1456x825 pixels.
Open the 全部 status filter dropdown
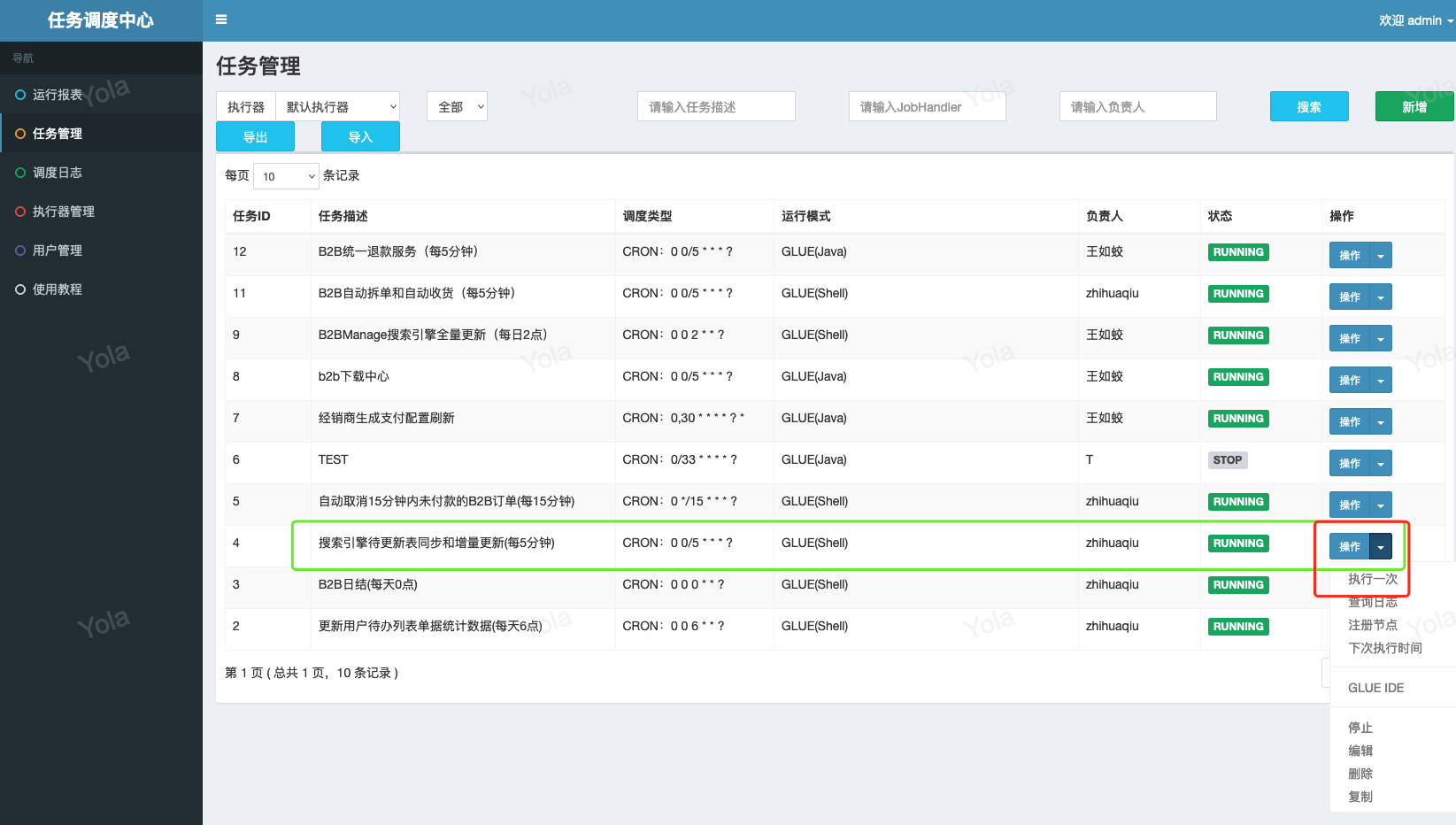point(457,107)
